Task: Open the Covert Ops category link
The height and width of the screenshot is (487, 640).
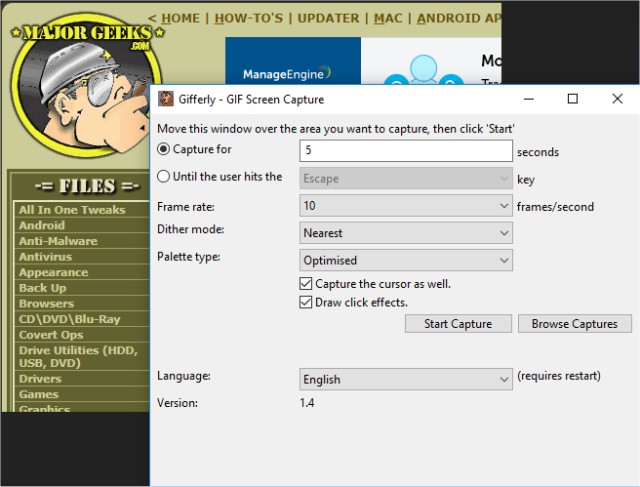Action: click(51, 335)
